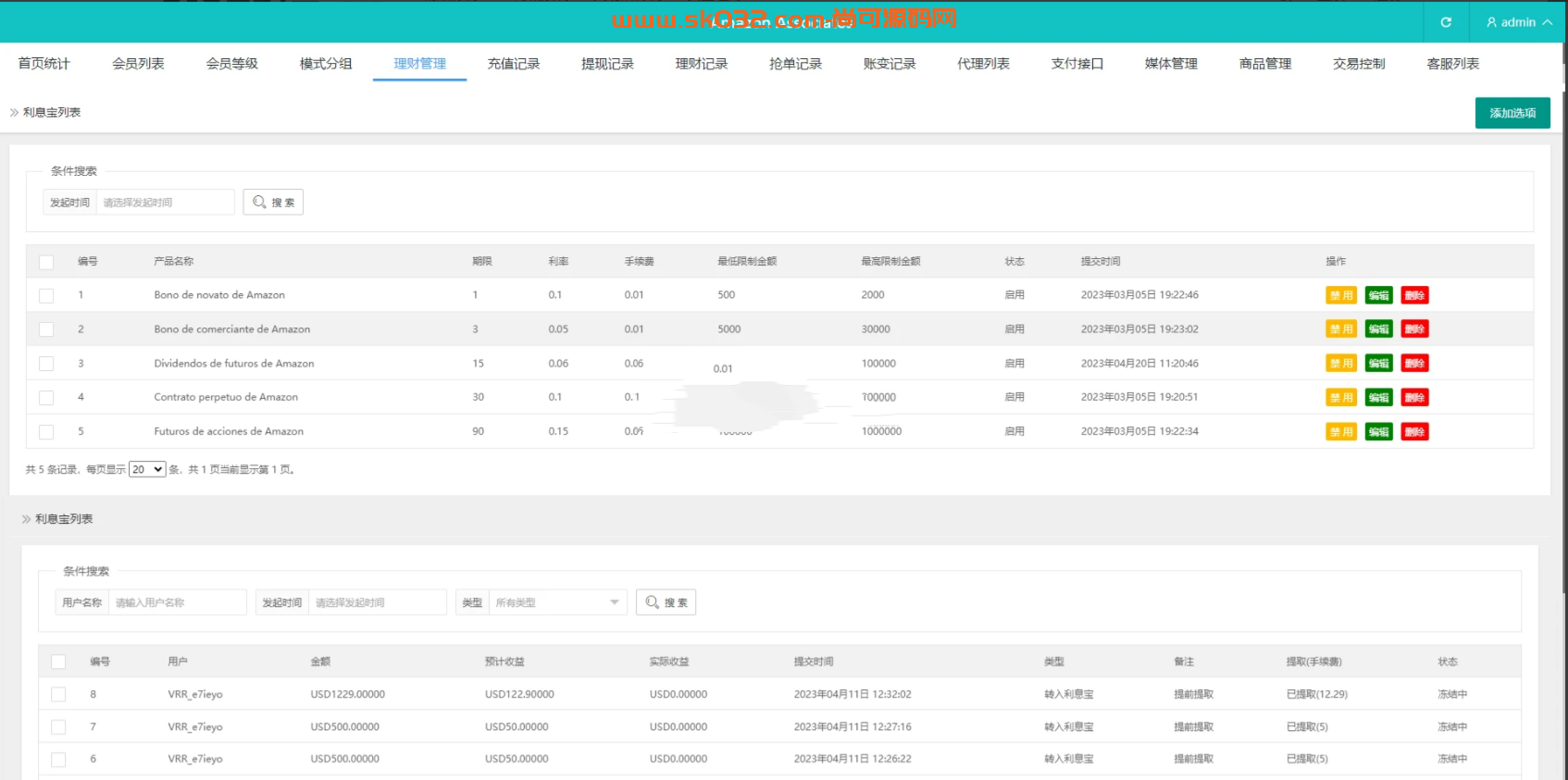Viewport: 1568px width, 780px height.
Task: Open the admin user menu
Action: 1519,22
